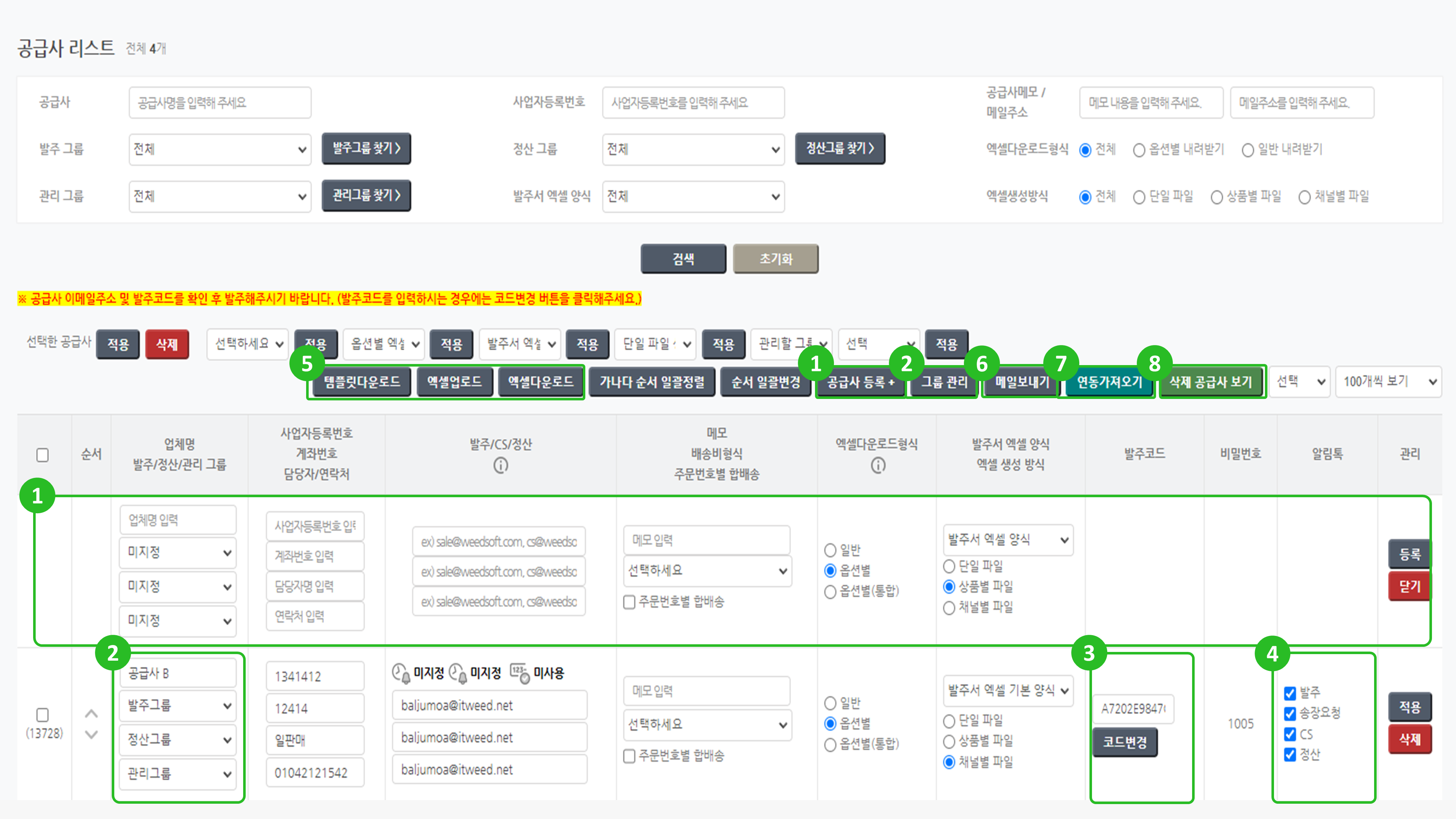Move 공급사 B up with order arrow
The width and height of the screenshot is (1456, 819).
coord(91,714)
